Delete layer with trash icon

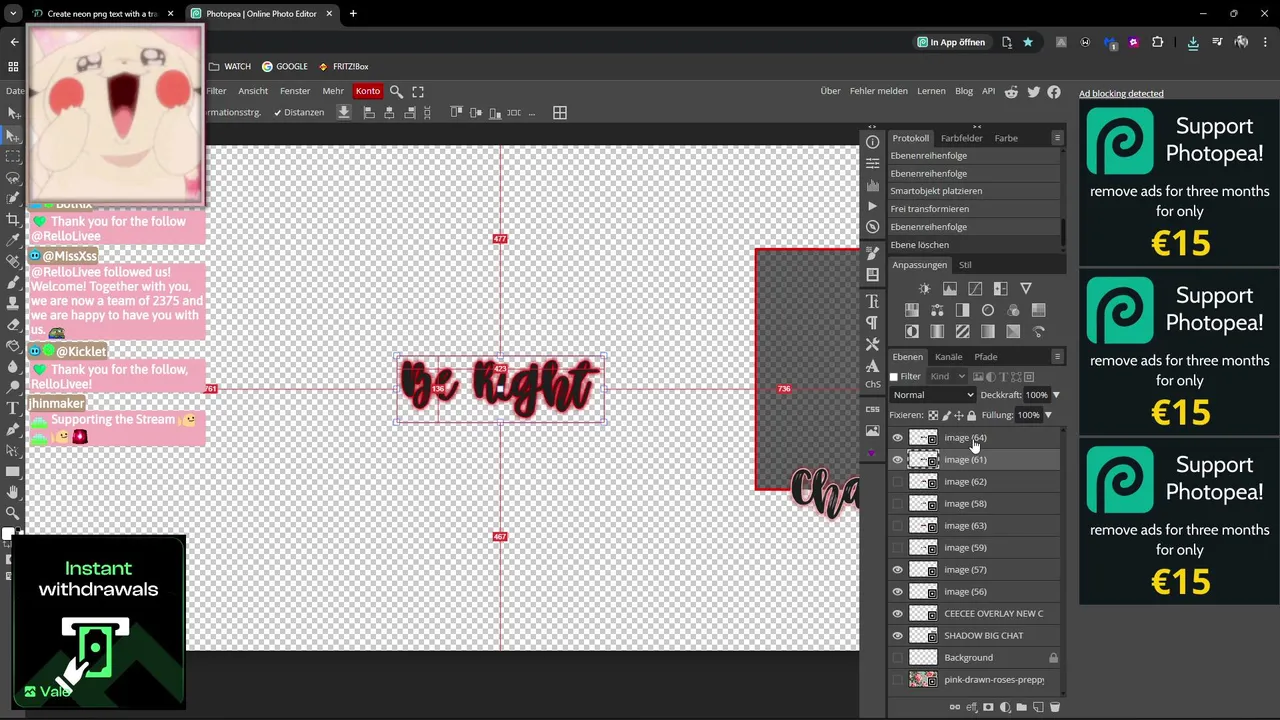1054,707
